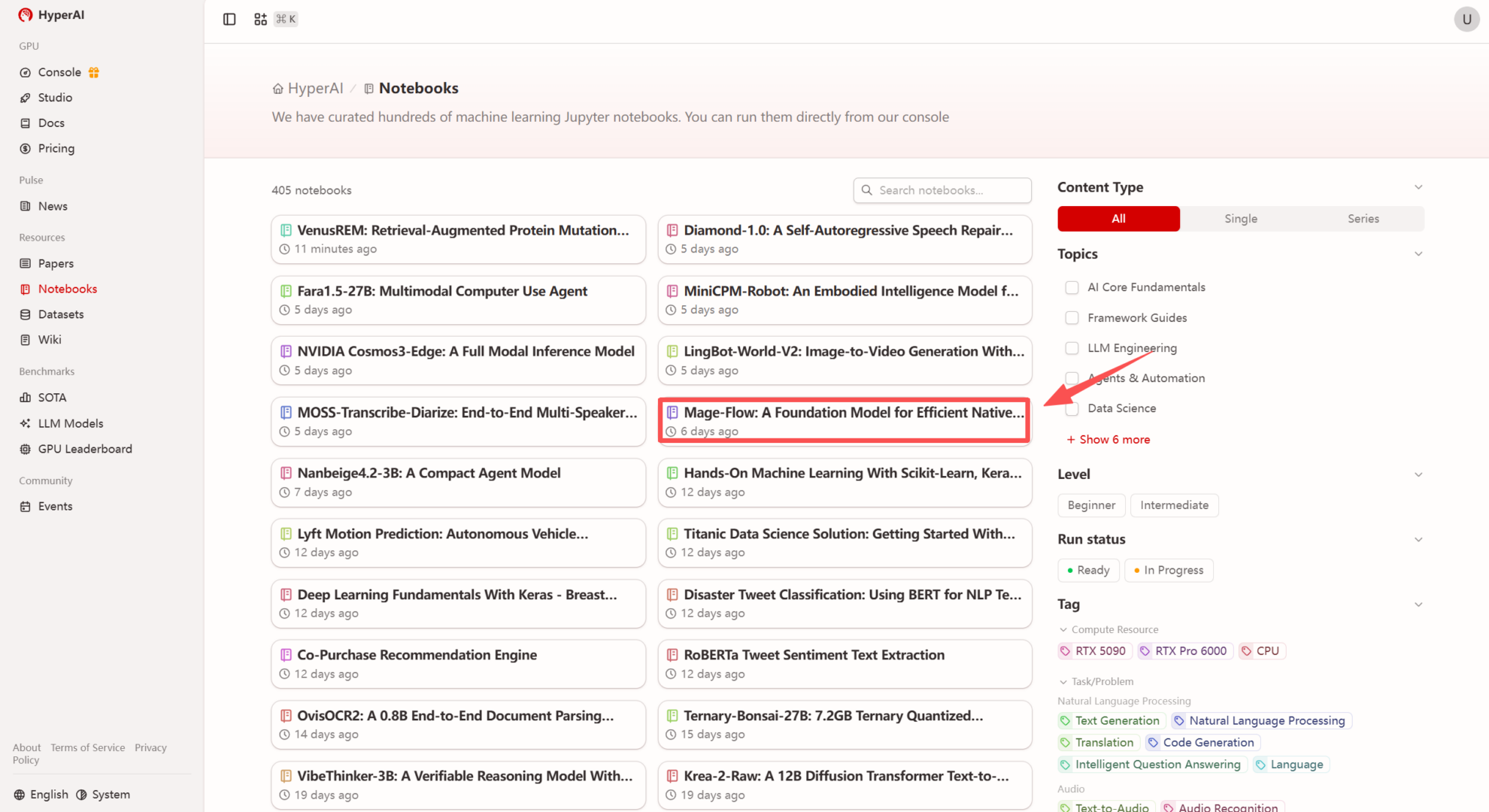The height and width of the screenshot is (812, 1489).
Task: Click the Pricing dollar icon
Action: pos(25,149)
